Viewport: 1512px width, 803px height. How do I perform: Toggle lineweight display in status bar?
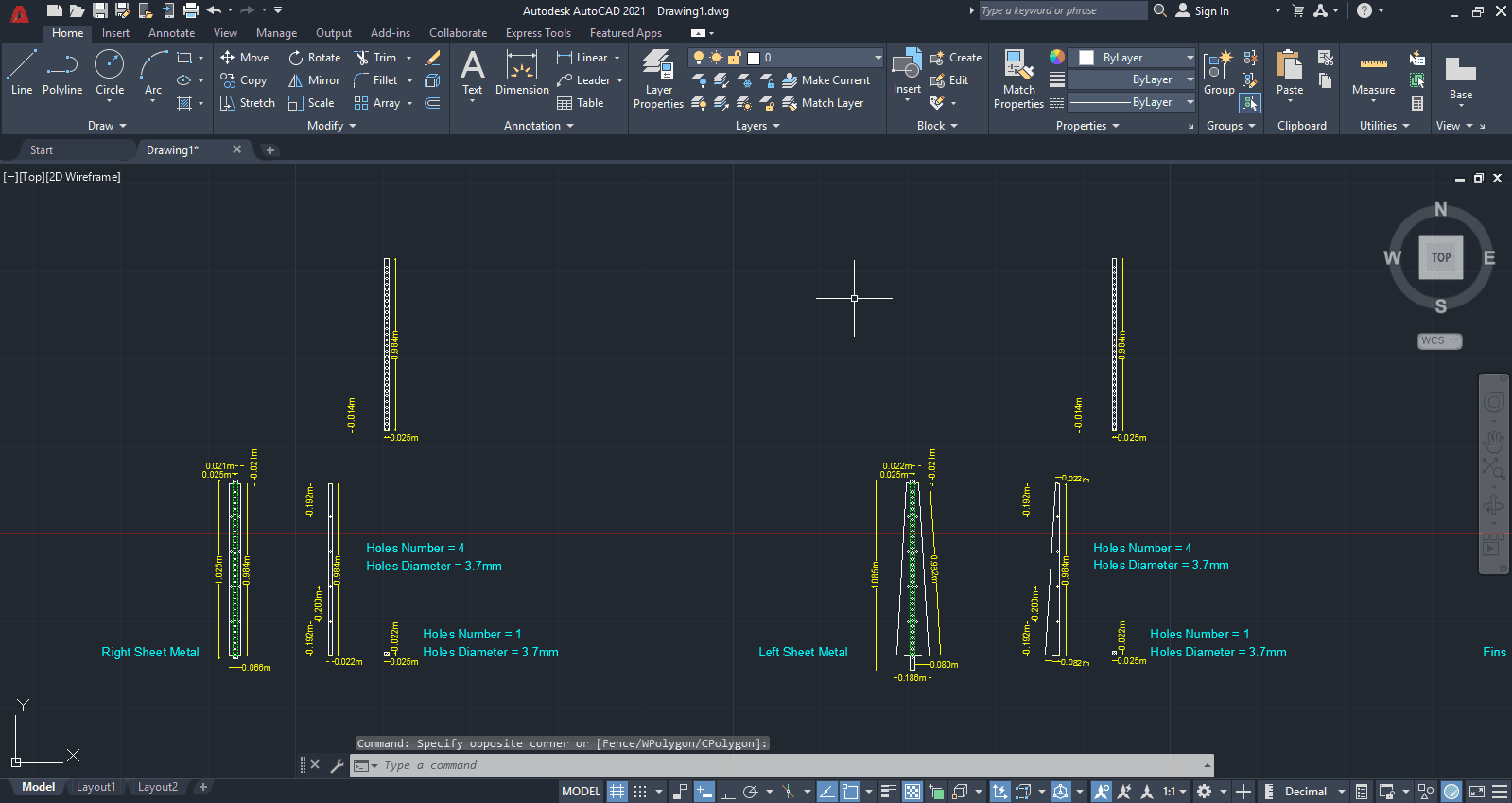point(889,792)
